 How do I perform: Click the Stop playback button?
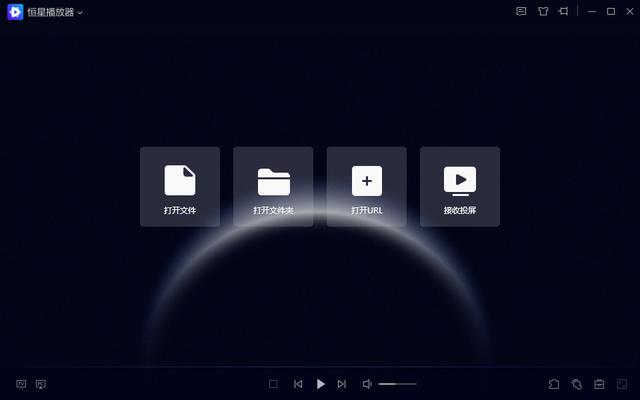pos(274,384)
